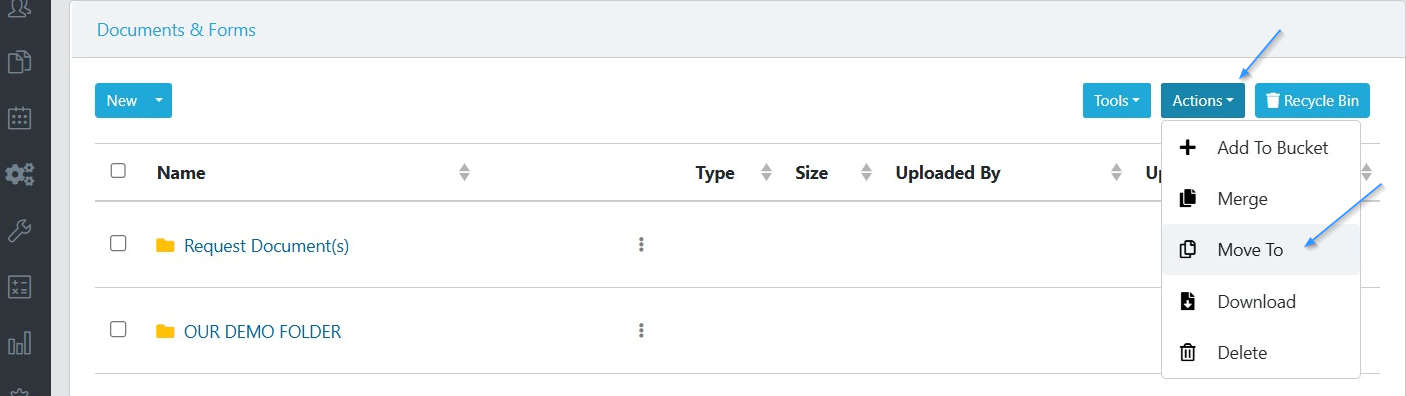The height and width of the screenshot is (396, 1406).
Task: Tick the OUR DEMO FOLDER row checkbox
Action: coord(118,329)
